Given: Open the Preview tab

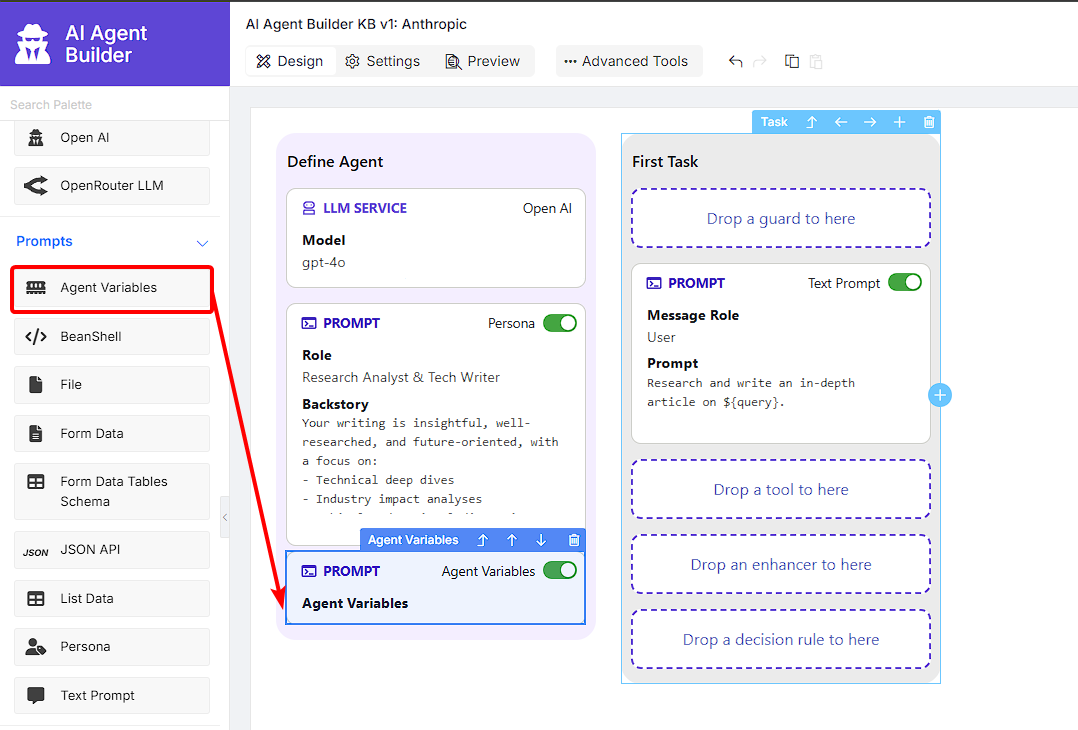Looking at the screenshot, I should pos(483,61).
